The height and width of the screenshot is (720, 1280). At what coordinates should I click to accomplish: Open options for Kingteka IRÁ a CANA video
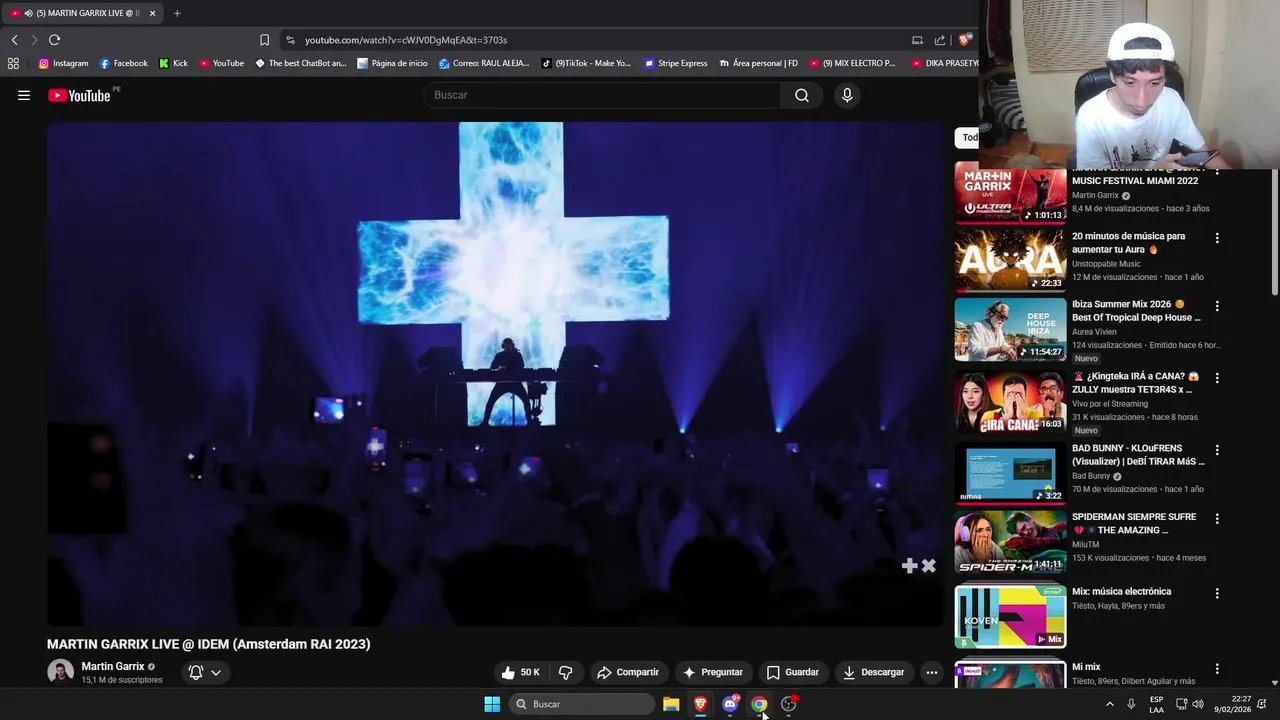point(1217,378)
